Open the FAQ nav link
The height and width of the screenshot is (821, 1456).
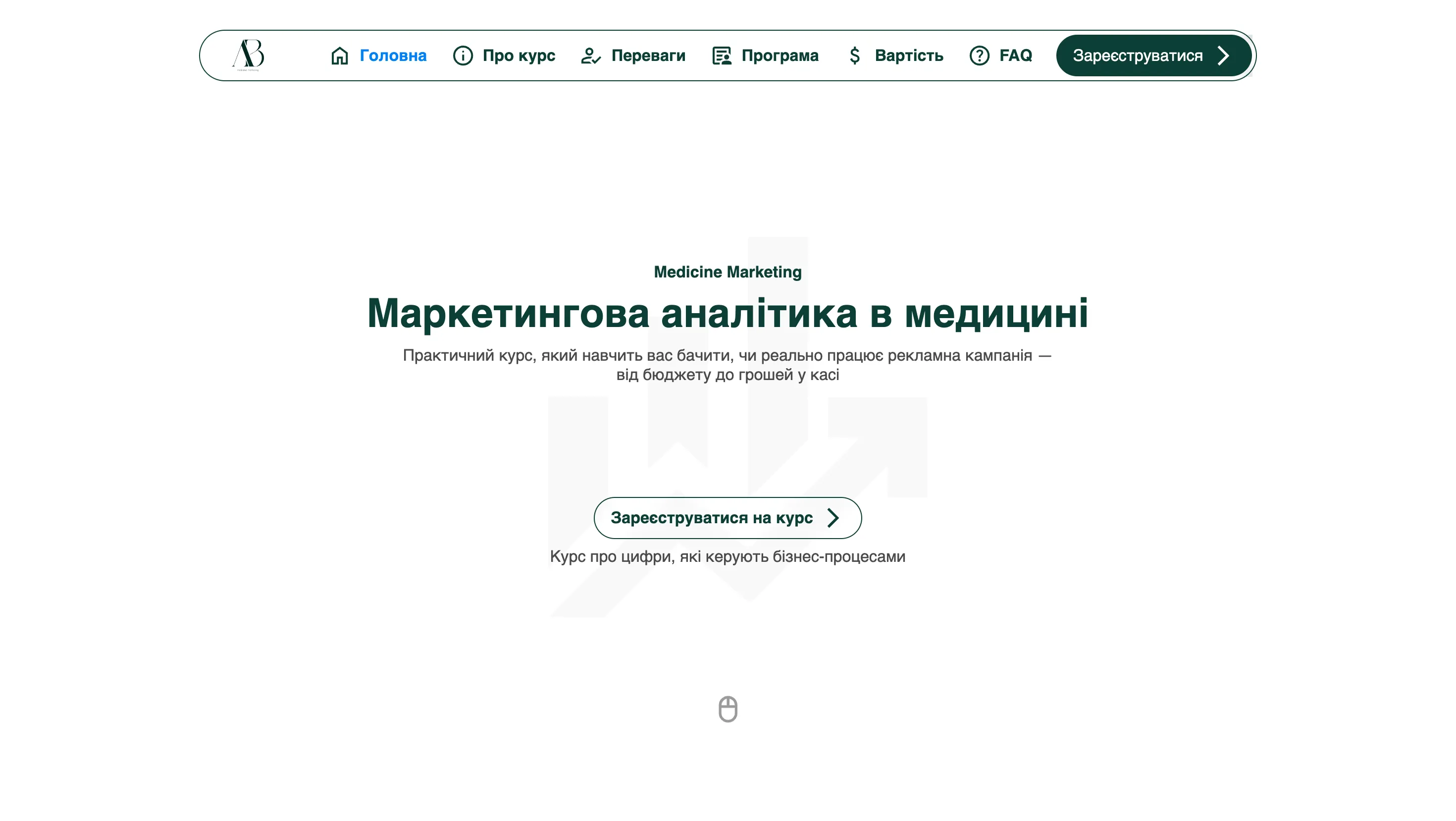tap(1015, 55)
